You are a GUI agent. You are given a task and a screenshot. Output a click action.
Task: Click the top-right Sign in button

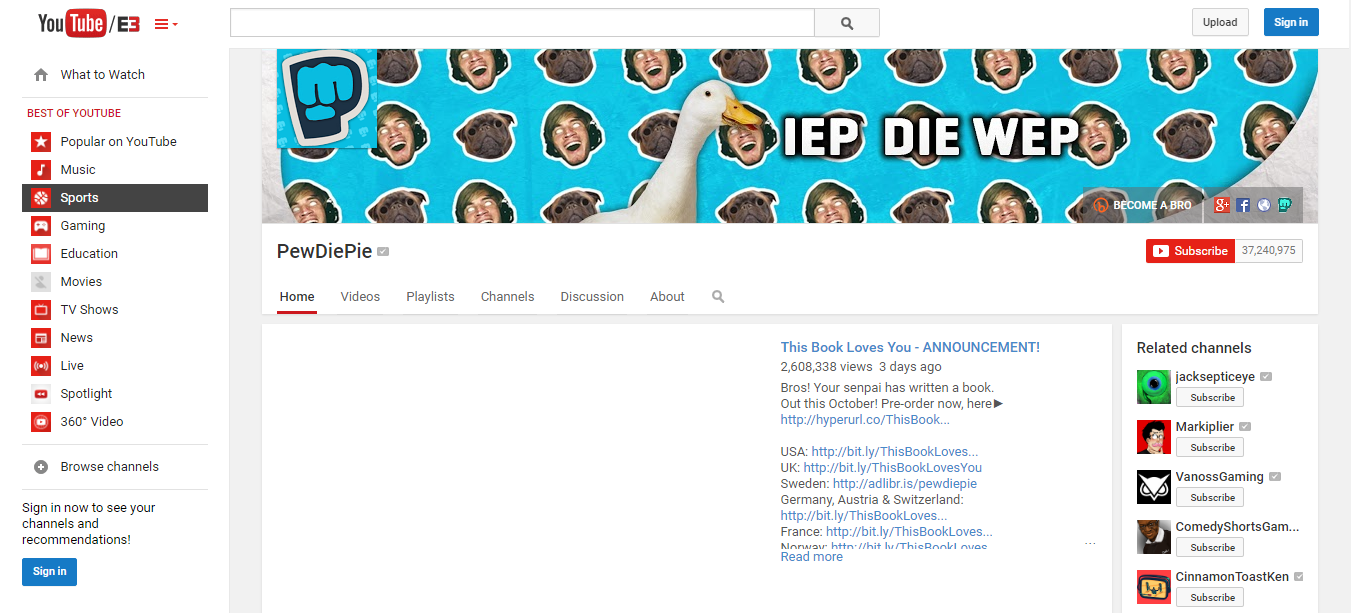pyautogui.click(x=1291, y=22)
